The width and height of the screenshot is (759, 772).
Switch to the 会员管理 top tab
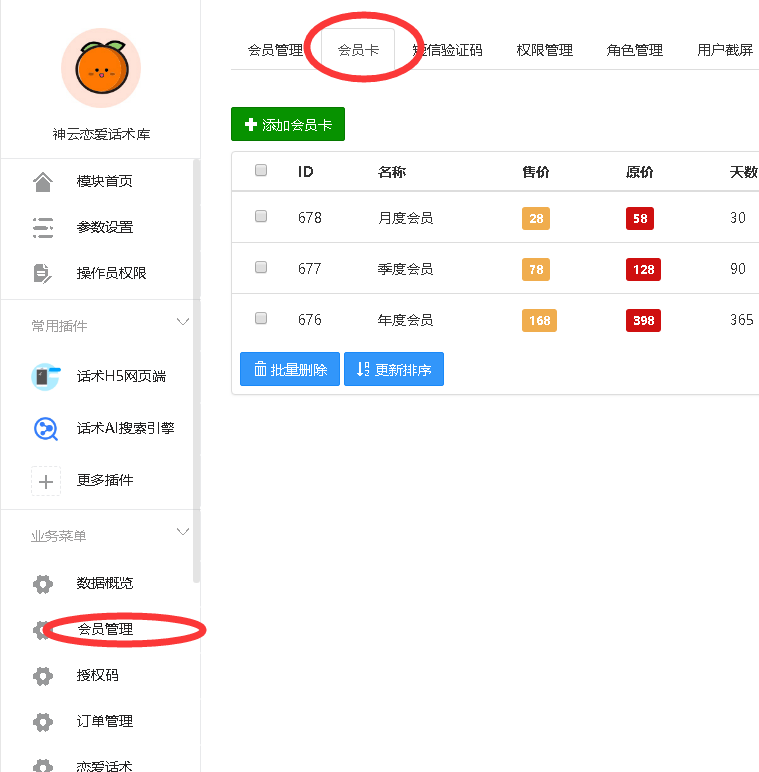pyautogui.click(x=276, y=50)
